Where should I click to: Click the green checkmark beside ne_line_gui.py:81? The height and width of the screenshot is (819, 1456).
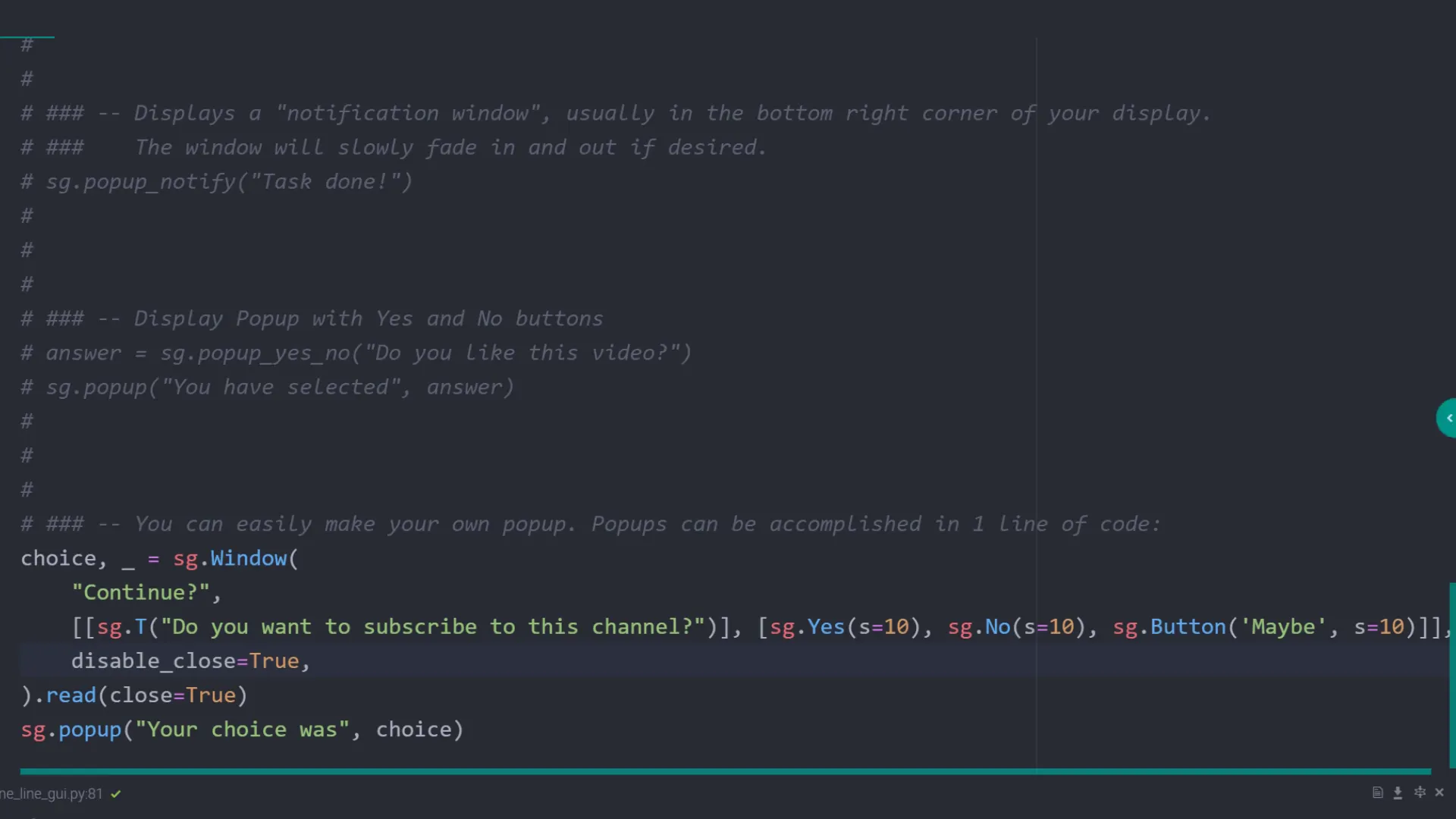115,794
